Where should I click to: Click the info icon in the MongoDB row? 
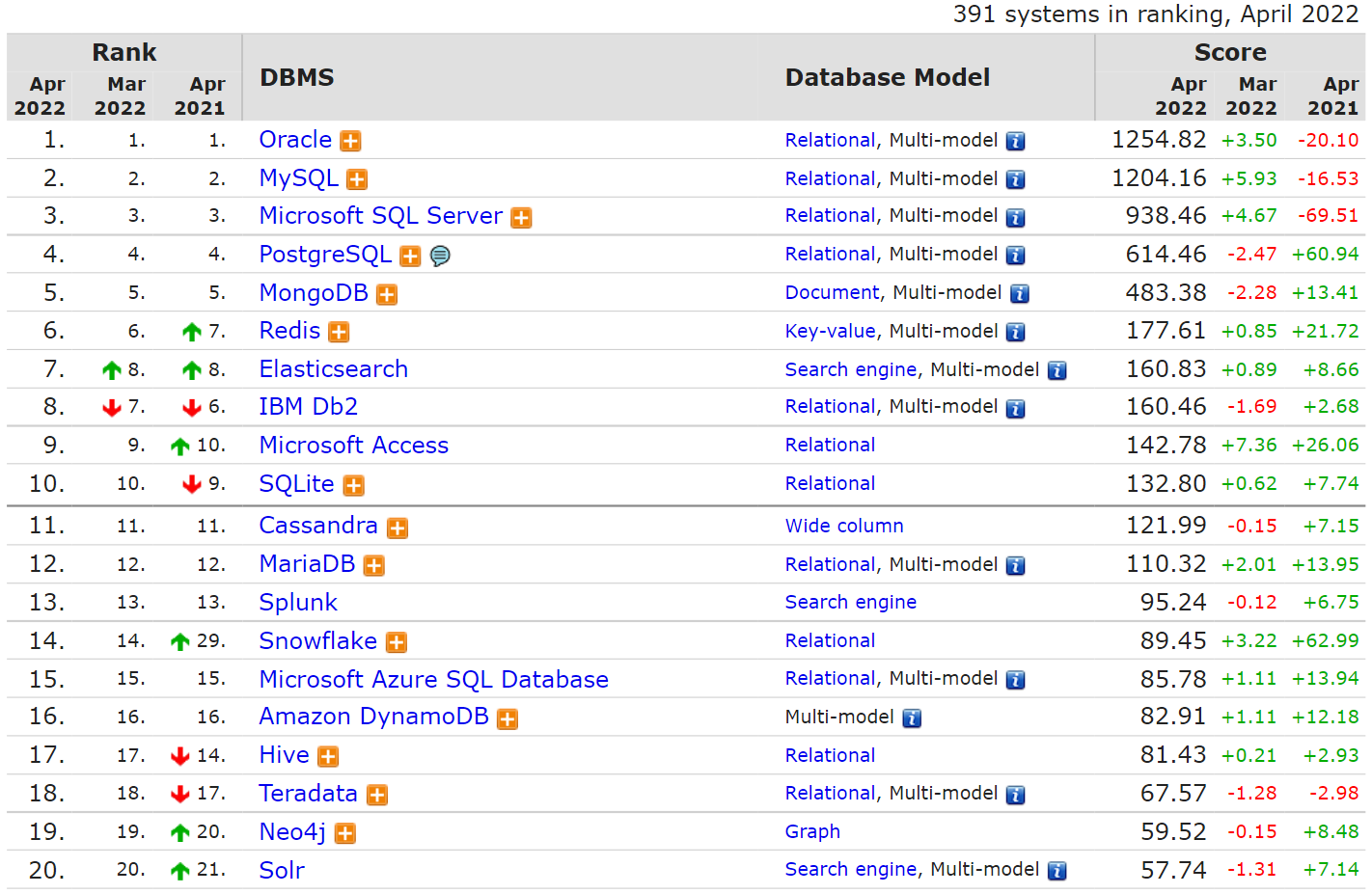pos(1019,294)
